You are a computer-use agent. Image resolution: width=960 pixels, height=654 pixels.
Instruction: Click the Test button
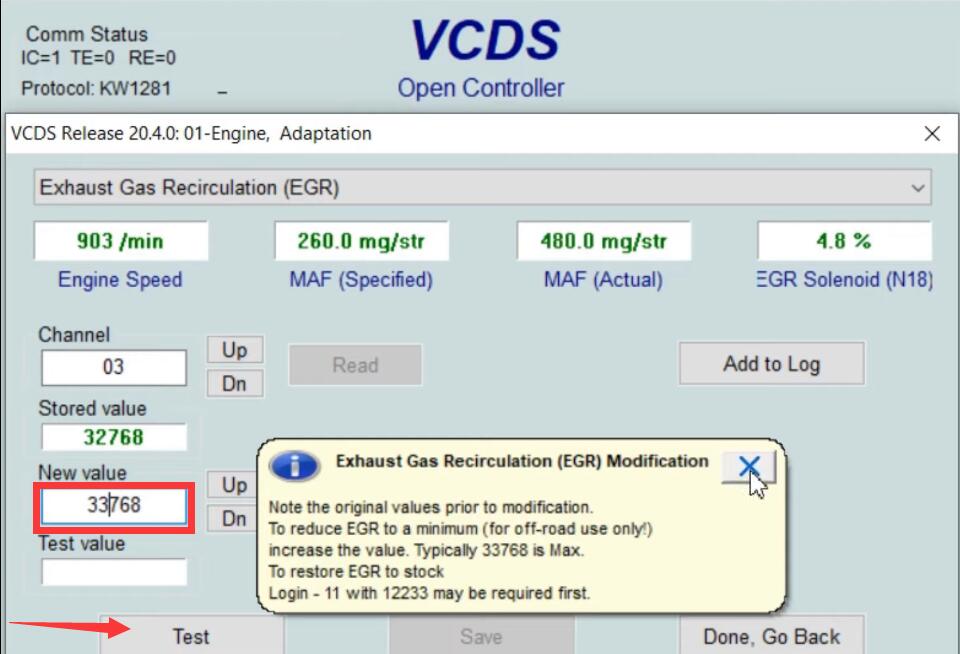pyautogui.click(x=191, y=636)
